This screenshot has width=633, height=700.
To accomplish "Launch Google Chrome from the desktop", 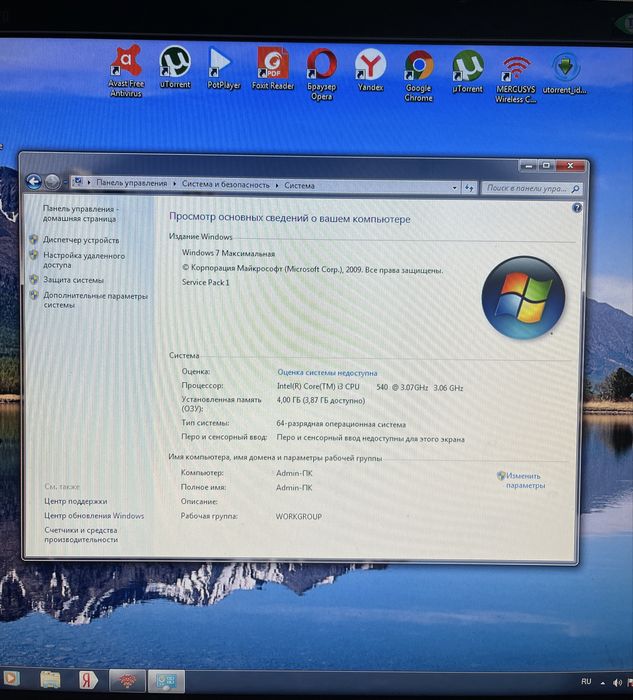I will click(x=418, y=76).
